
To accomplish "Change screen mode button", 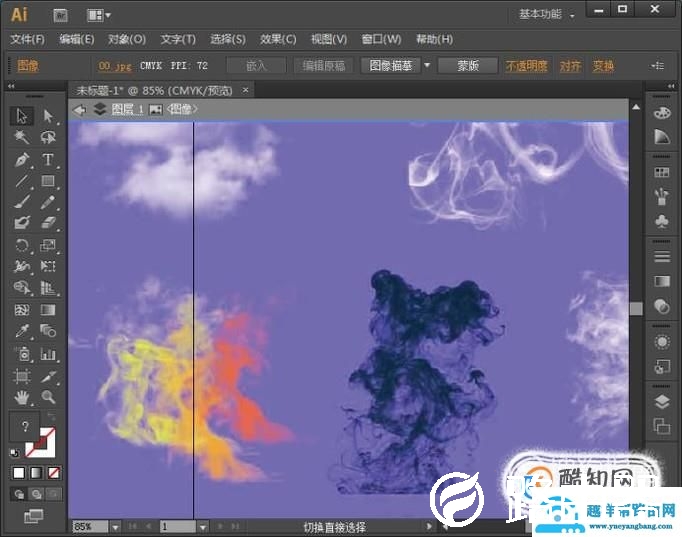I will coord(33,516).
